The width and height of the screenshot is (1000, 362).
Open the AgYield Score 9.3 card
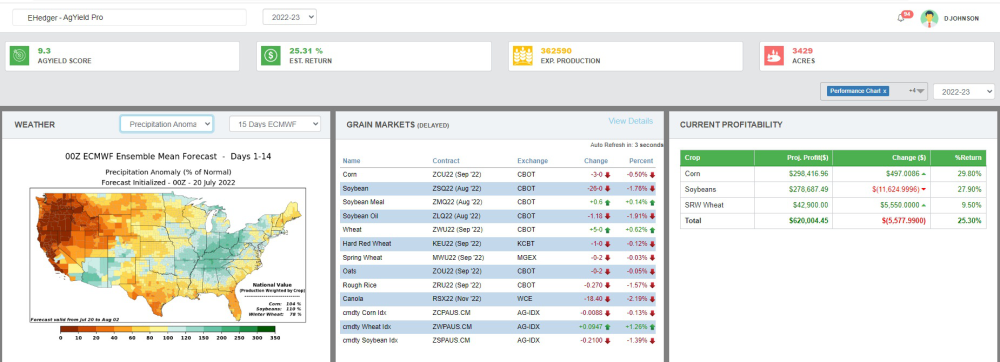(x=122, y=57)
